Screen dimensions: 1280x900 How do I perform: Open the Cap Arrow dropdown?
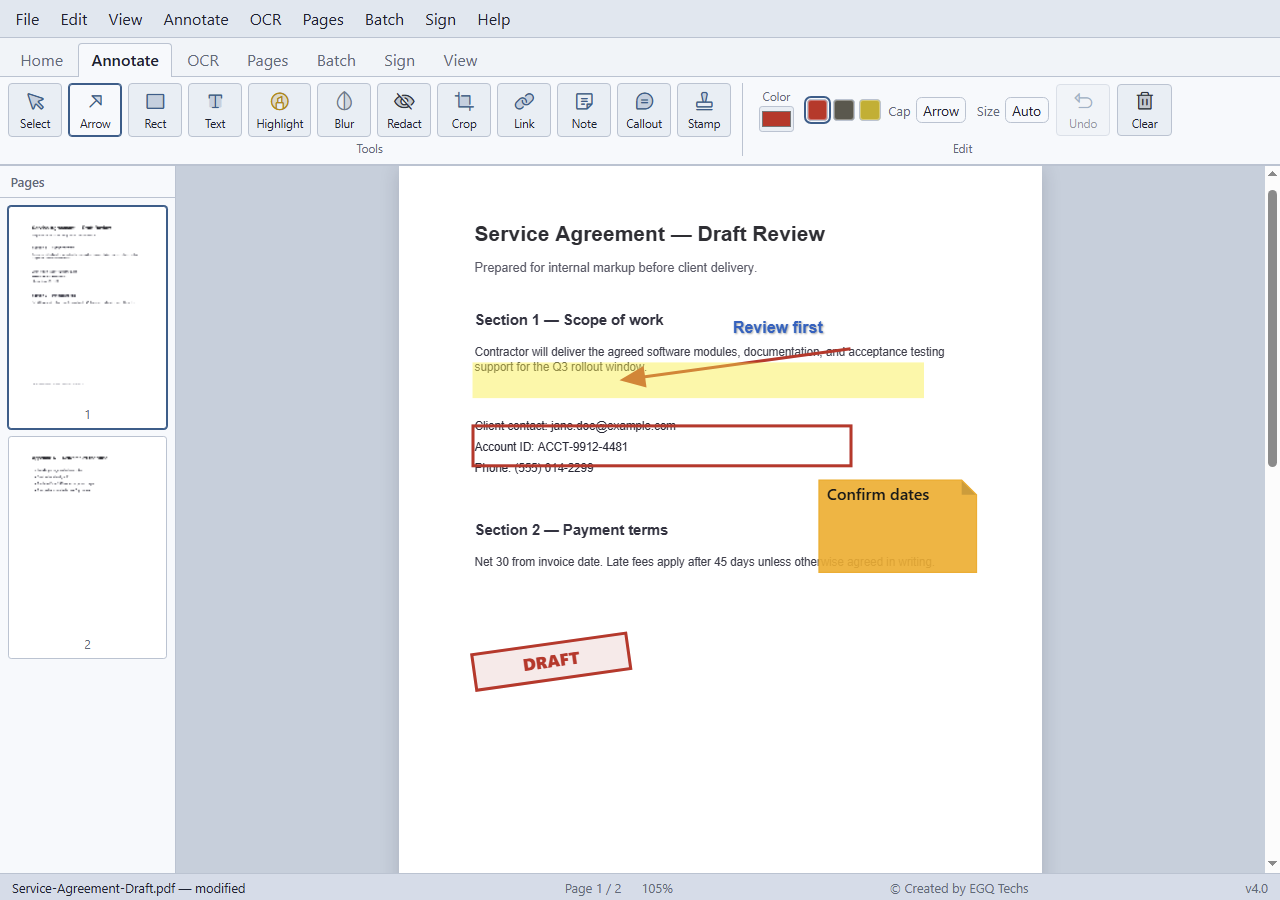(940, 111)
